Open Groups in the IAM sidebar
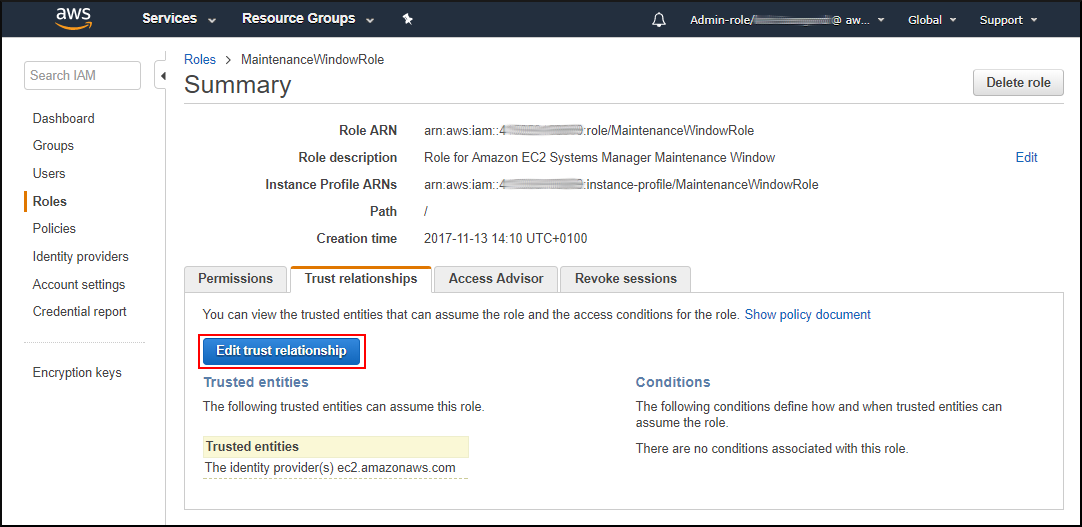This screenshot has height=527, width=1082. pyautogui.click(x=53, y=146)
